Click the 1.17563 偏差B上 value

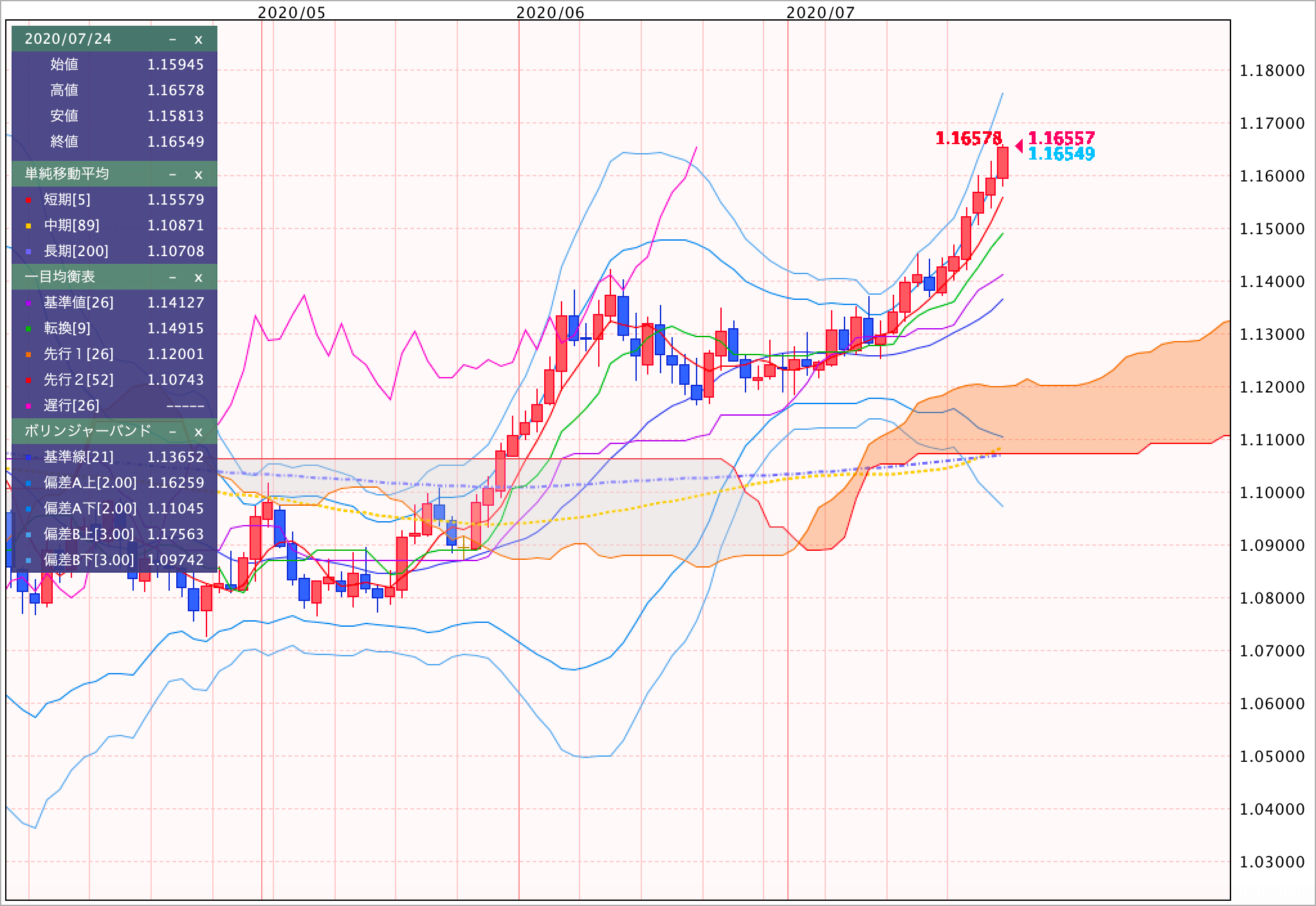click(176, 534)
